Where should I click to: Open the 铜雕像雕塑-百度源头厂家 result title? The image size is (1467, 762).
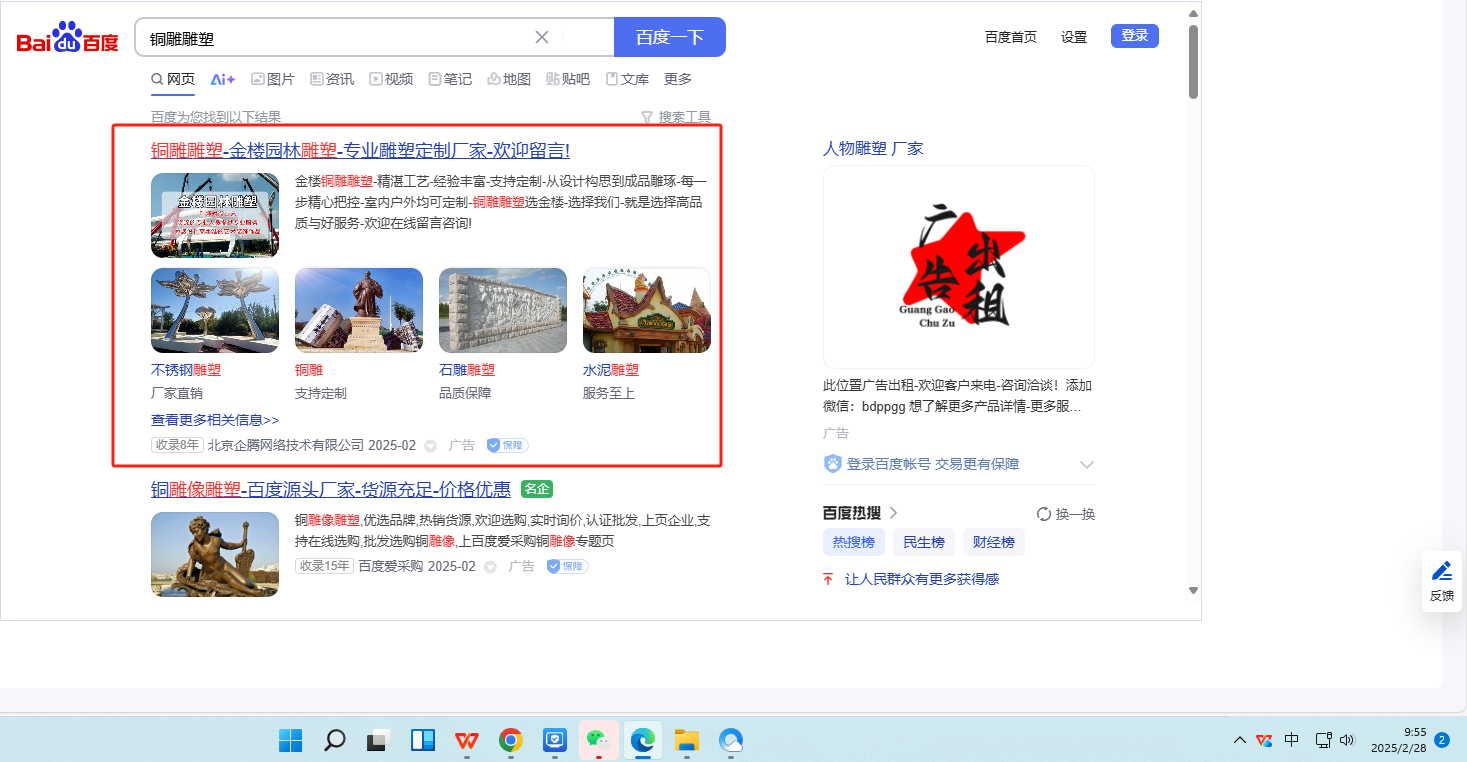pyautogui.click(x=331, y=489)
